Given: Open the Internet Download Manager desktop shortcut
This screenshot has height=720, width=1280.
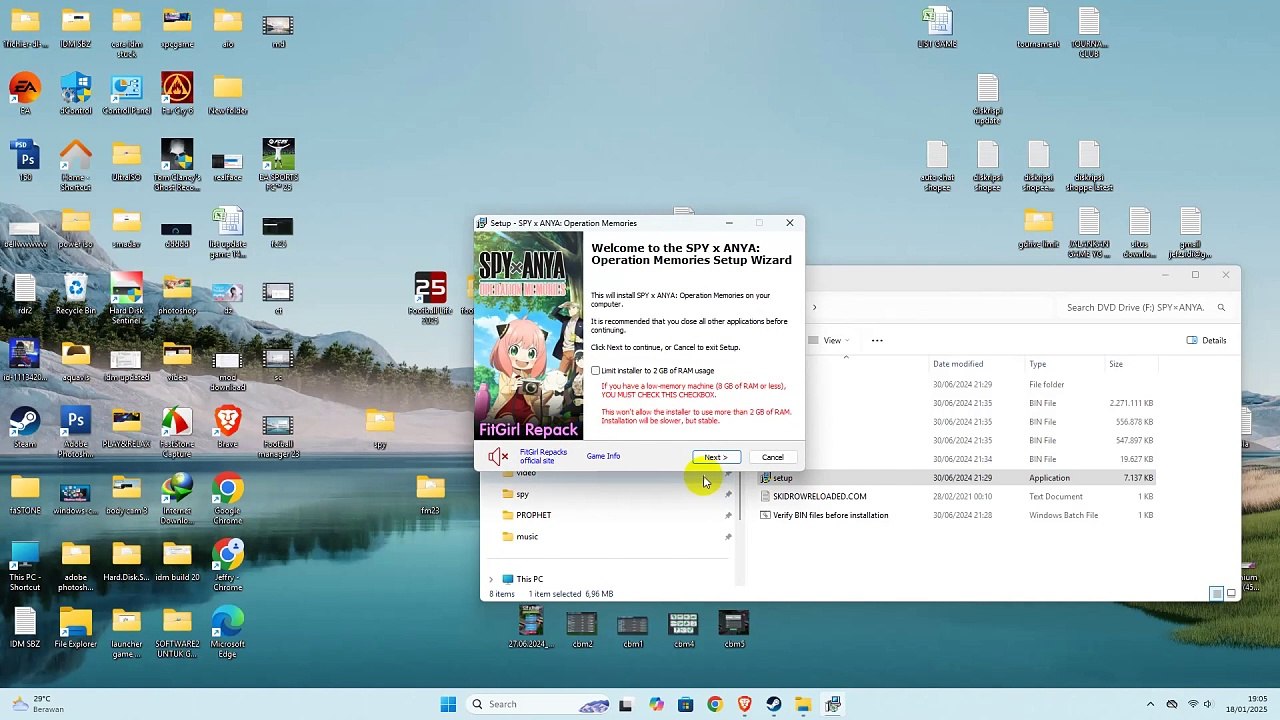Looking at the screenshot, I should pos(177,497).
